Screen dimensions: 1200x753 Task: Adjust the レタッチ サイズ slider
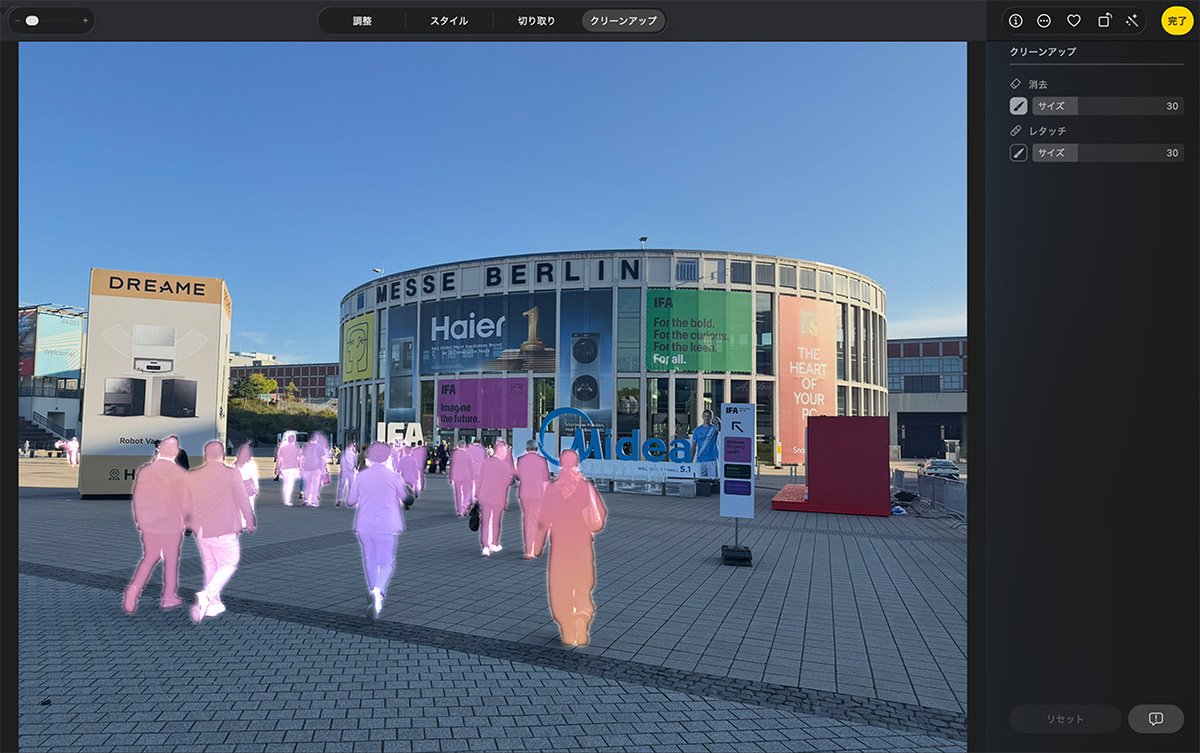click(x=1108, y=153)
